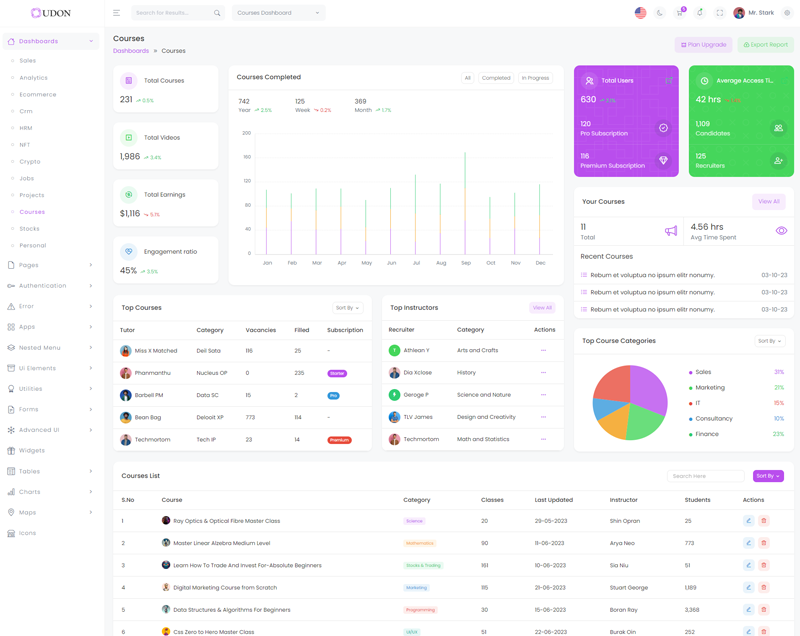
Task: Click the Export Report button
Action: [x=765, y=45]
